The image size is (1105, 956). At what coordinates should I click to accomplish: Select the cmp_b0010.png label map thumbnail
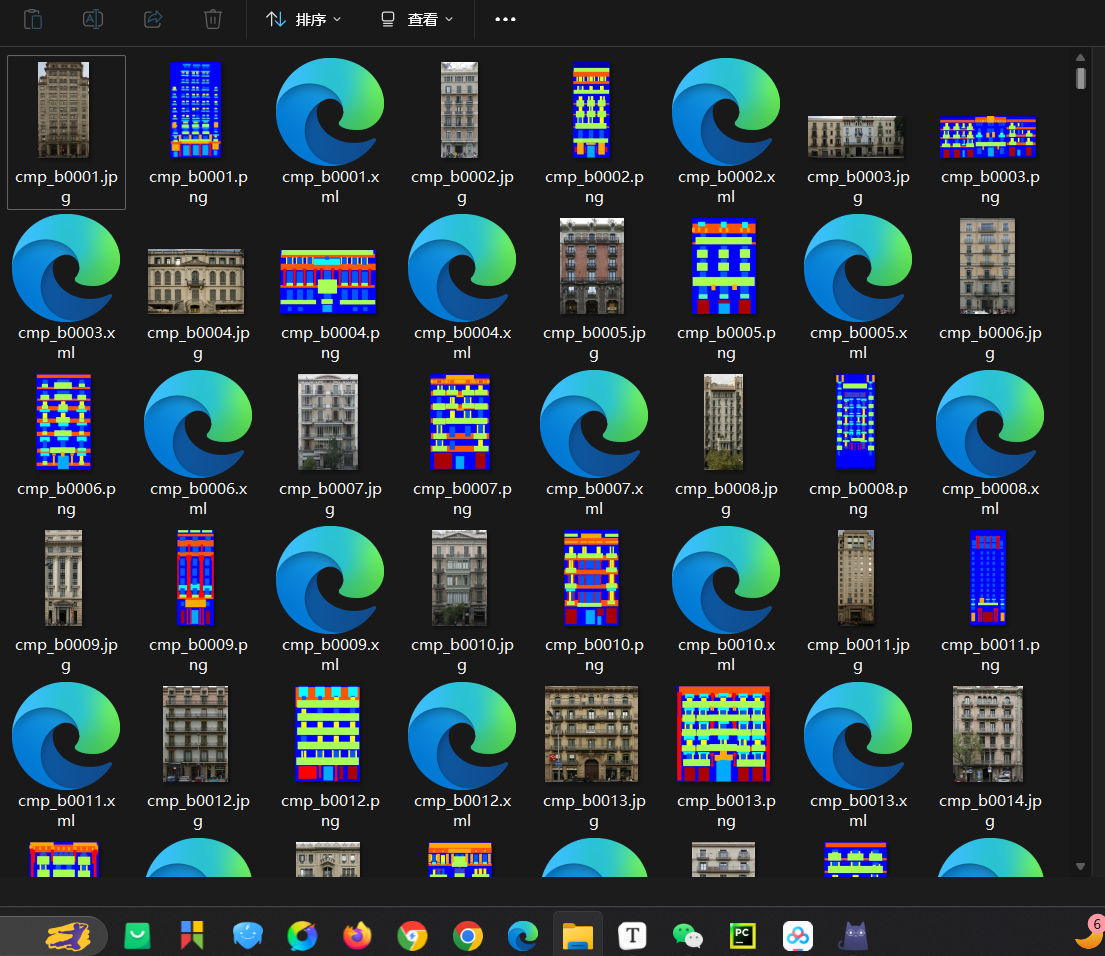click(x=591, y=578)
